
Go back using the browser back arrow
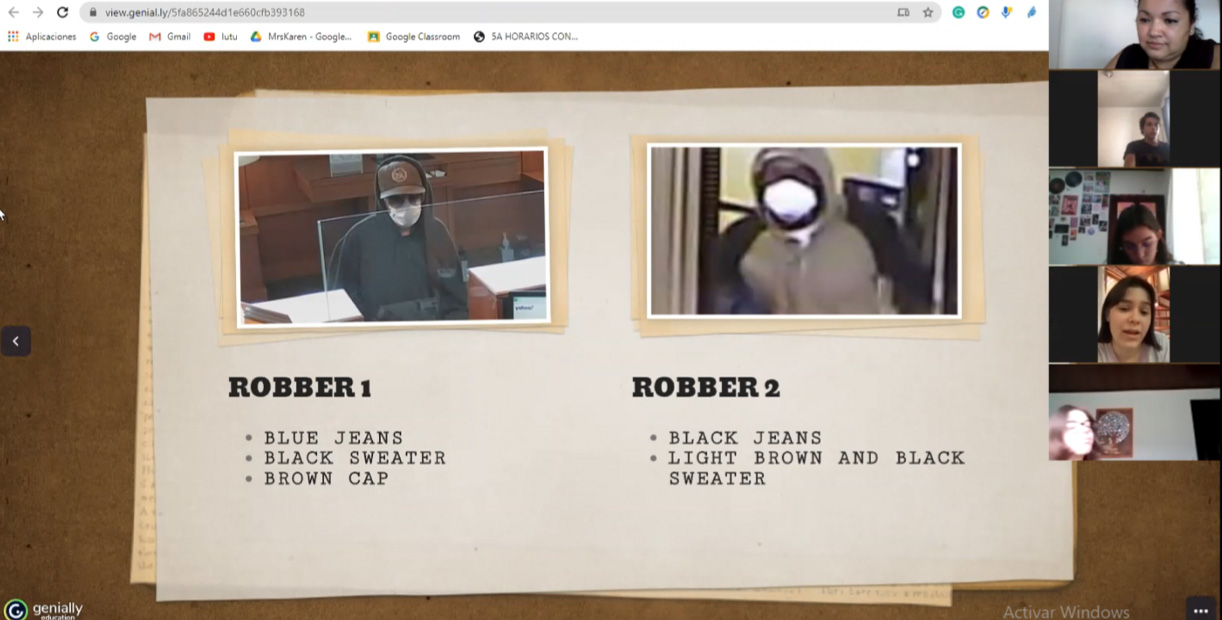(13, 13)
